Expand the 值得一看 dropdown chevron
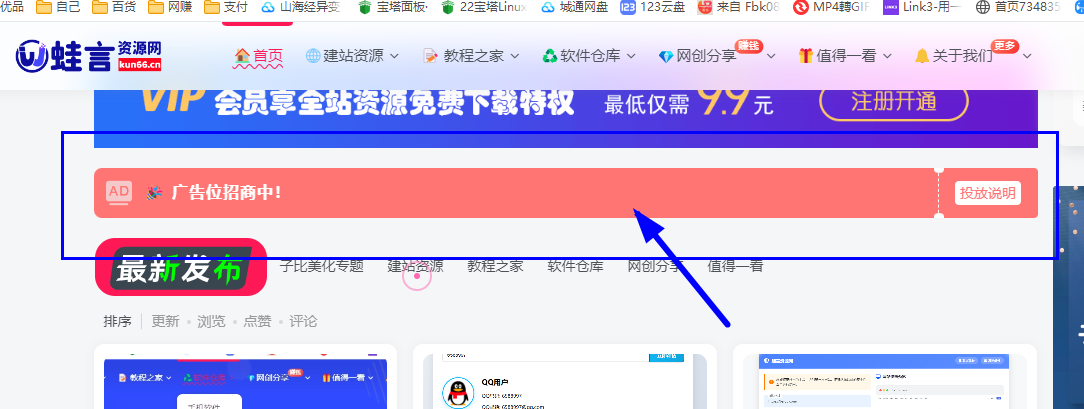The width and height of the screenshot is (1084, 409). tap(887, 56)
